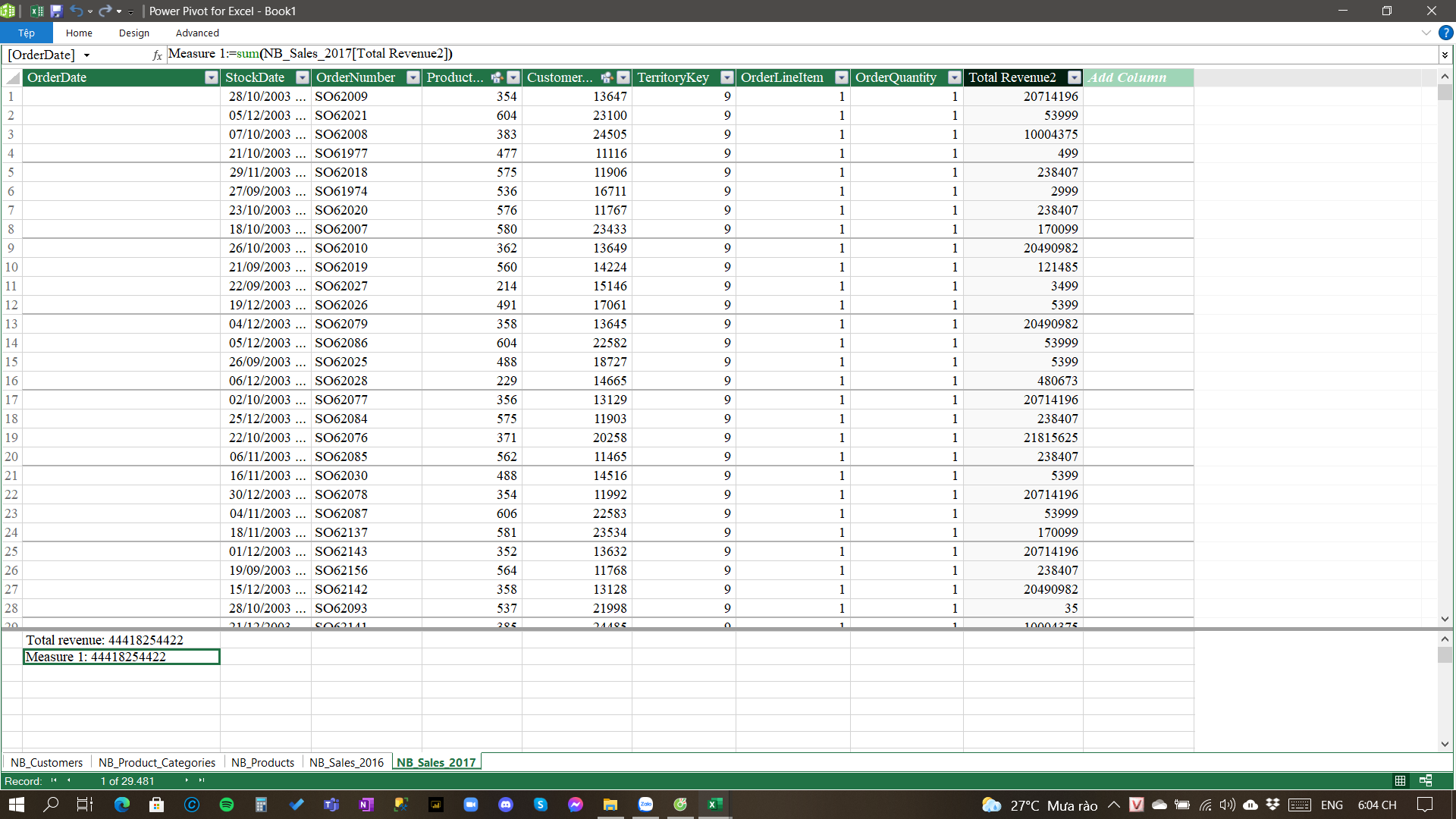Open the Total Revenue2 column filter dropdown
1456x819 pixels.
(x=1074, y=77)
